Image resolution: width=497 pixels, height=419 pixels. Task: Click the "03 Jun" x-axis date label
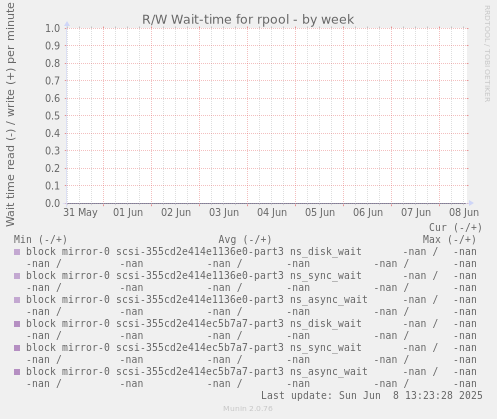(224, 212)
